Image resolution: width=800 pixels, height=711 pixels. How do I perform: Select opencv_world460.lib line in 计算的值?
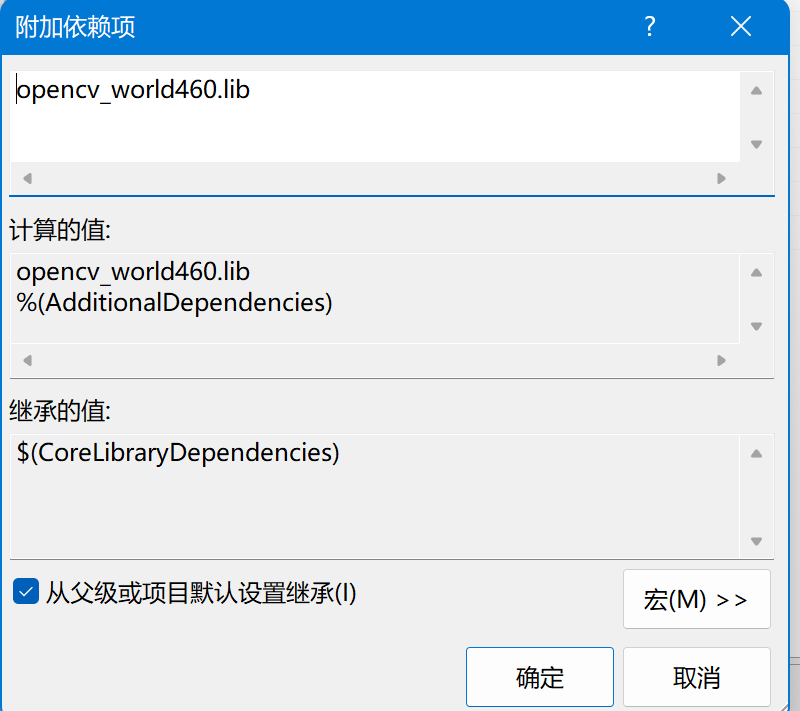pyautogui.click(x=133, y=272)
